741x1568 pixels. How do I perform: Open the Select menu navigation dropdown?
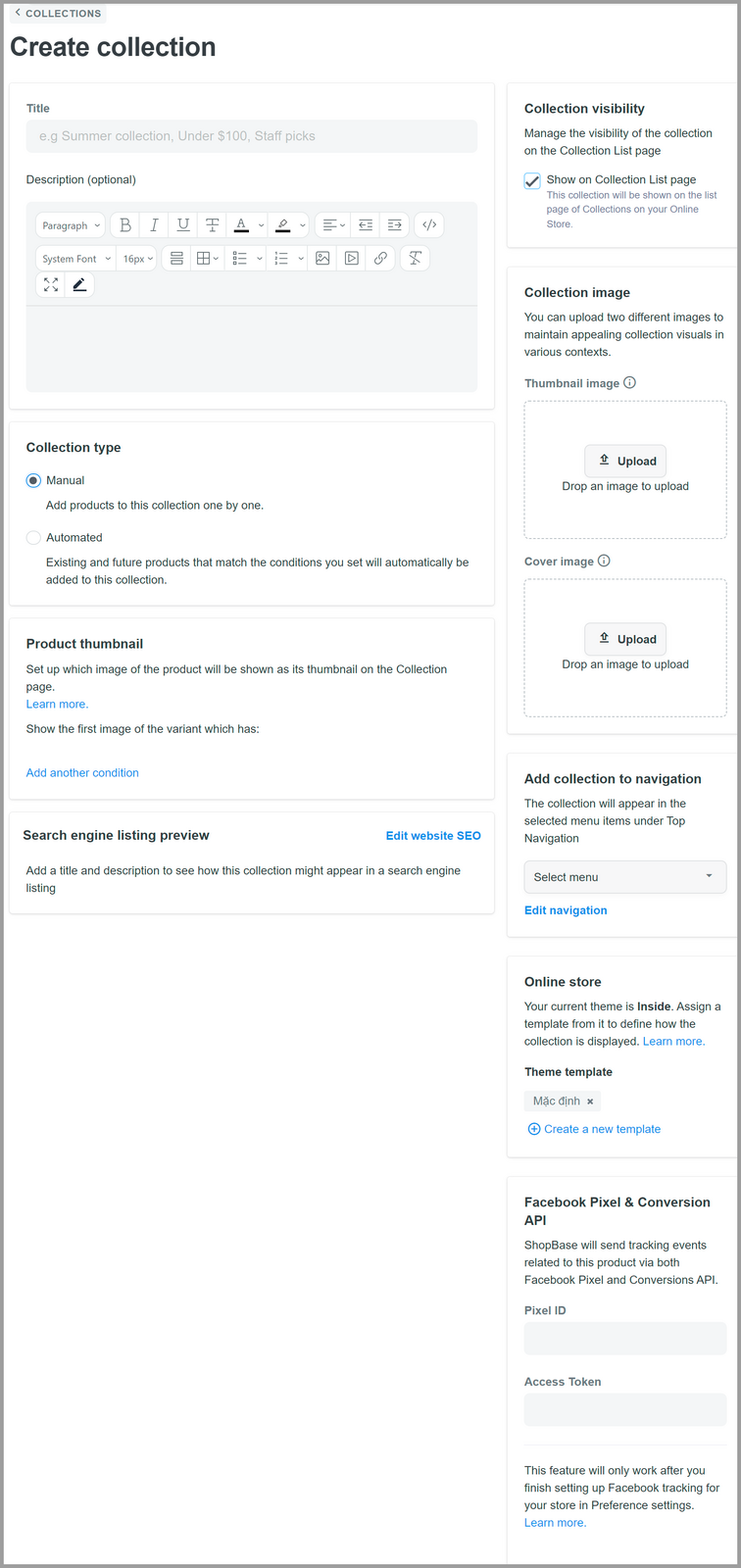point(624,877)
